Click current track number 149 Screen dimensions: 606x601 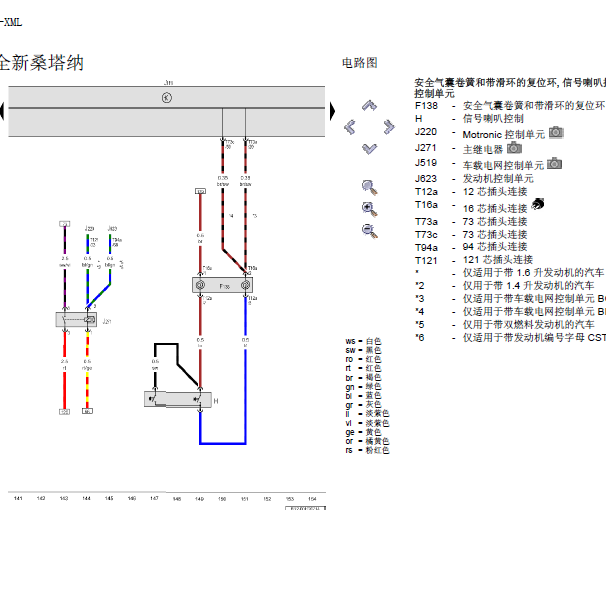pyautogui.click(x=199, y=499)
